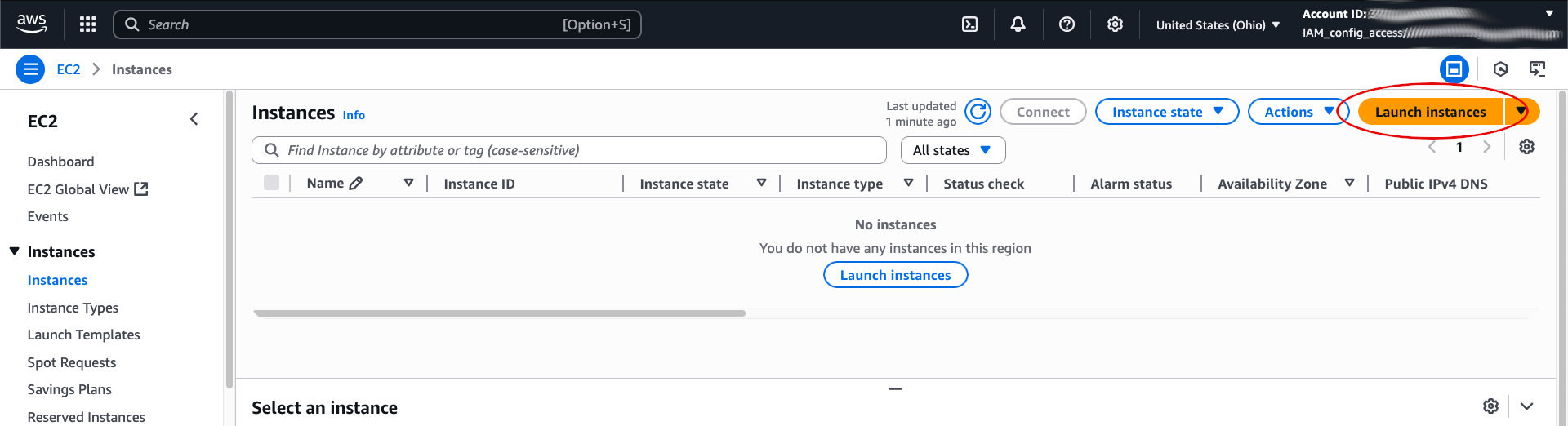This screenshot has width=1568, height=426.
Task: Open Savings Plans in the sidebar
Action: tap(69, 389)
